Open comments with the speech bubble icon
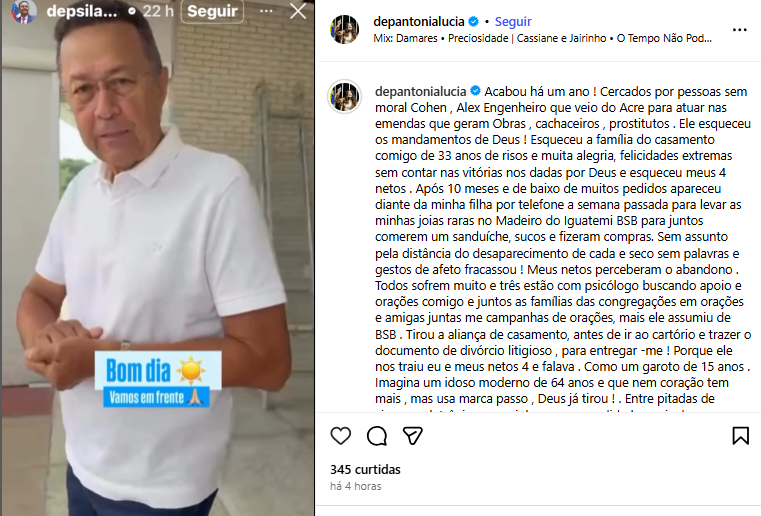 pyautogui.click(x=377, y=436)
